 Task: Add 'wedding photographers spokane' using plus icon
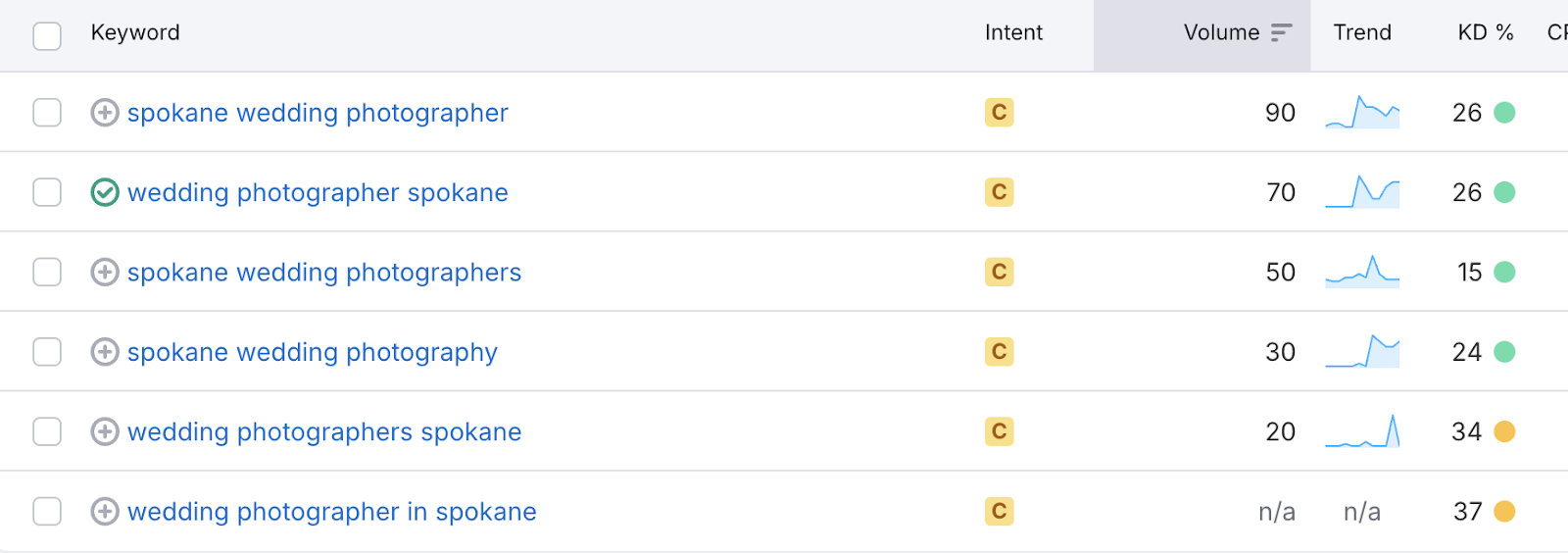(x=105, y=431)
